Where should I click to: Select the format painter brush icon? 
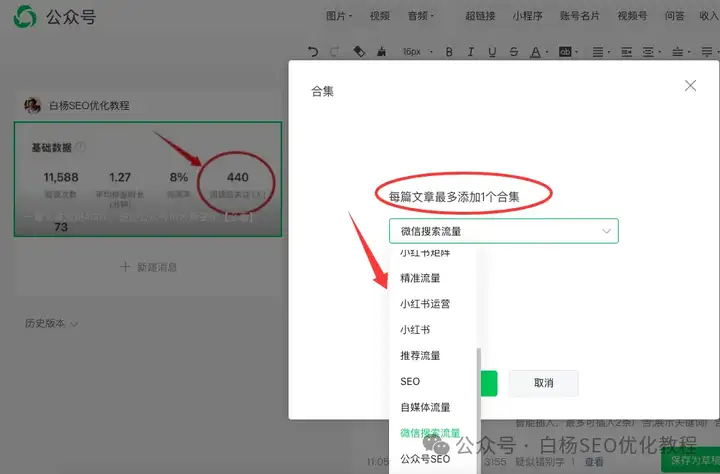click(x=381, y=51)
